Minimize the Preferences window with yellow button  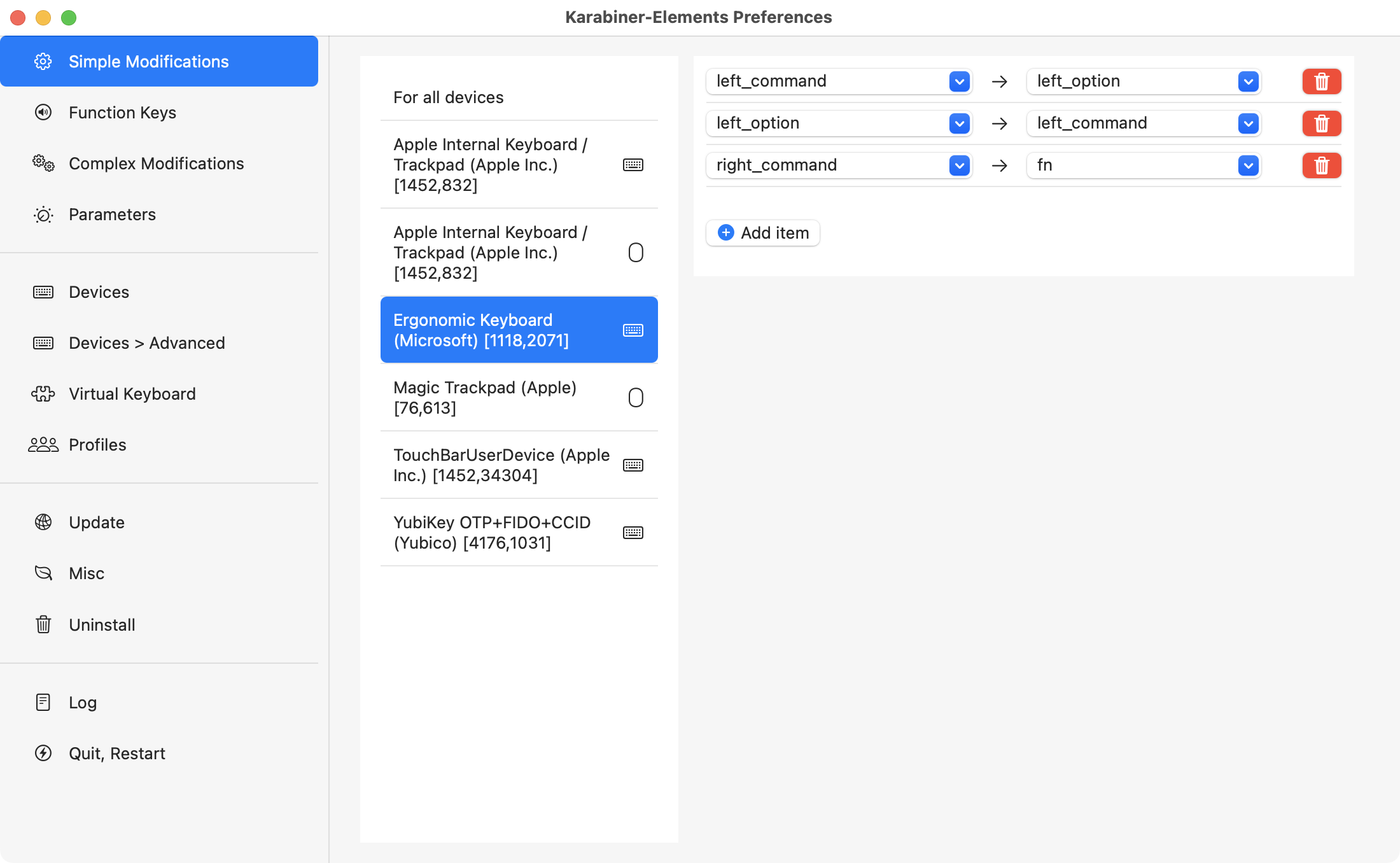click(43, 17)
